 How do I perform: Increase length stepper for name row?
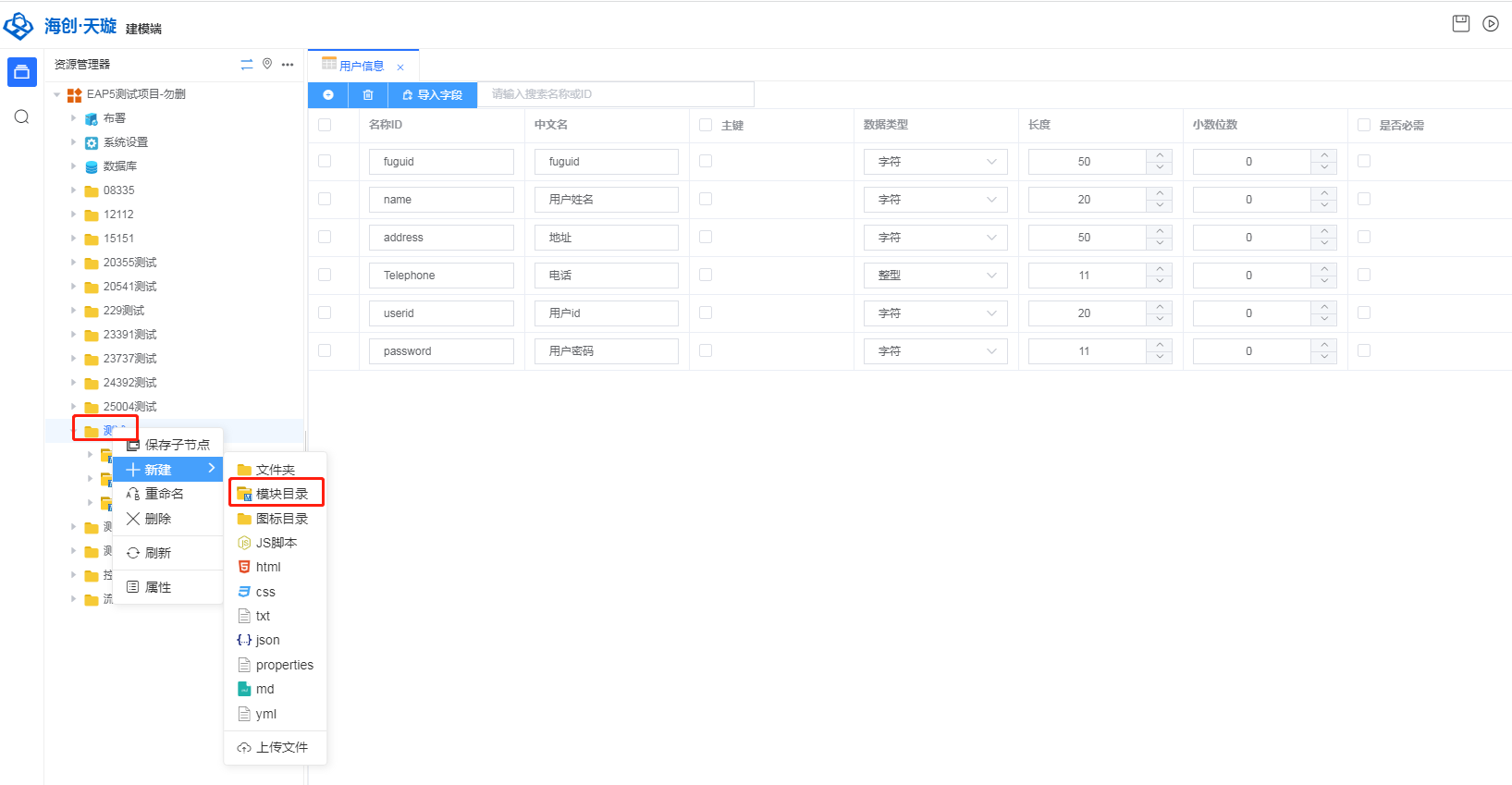[1160, 193]
